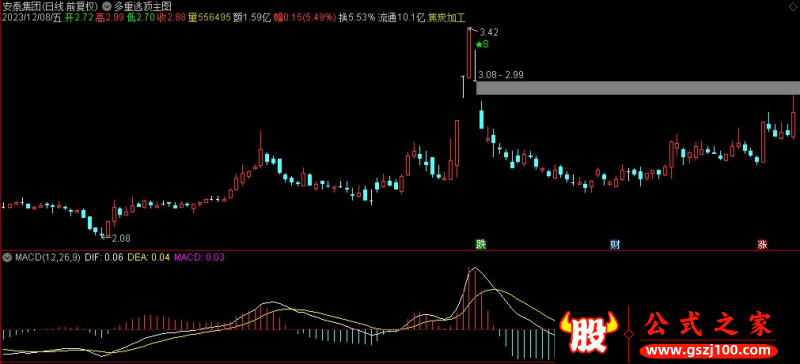The image size is (800, 364).
Task: Select the 安泰集团(日线 前复权) title label
Action: (x=50, y=7)
